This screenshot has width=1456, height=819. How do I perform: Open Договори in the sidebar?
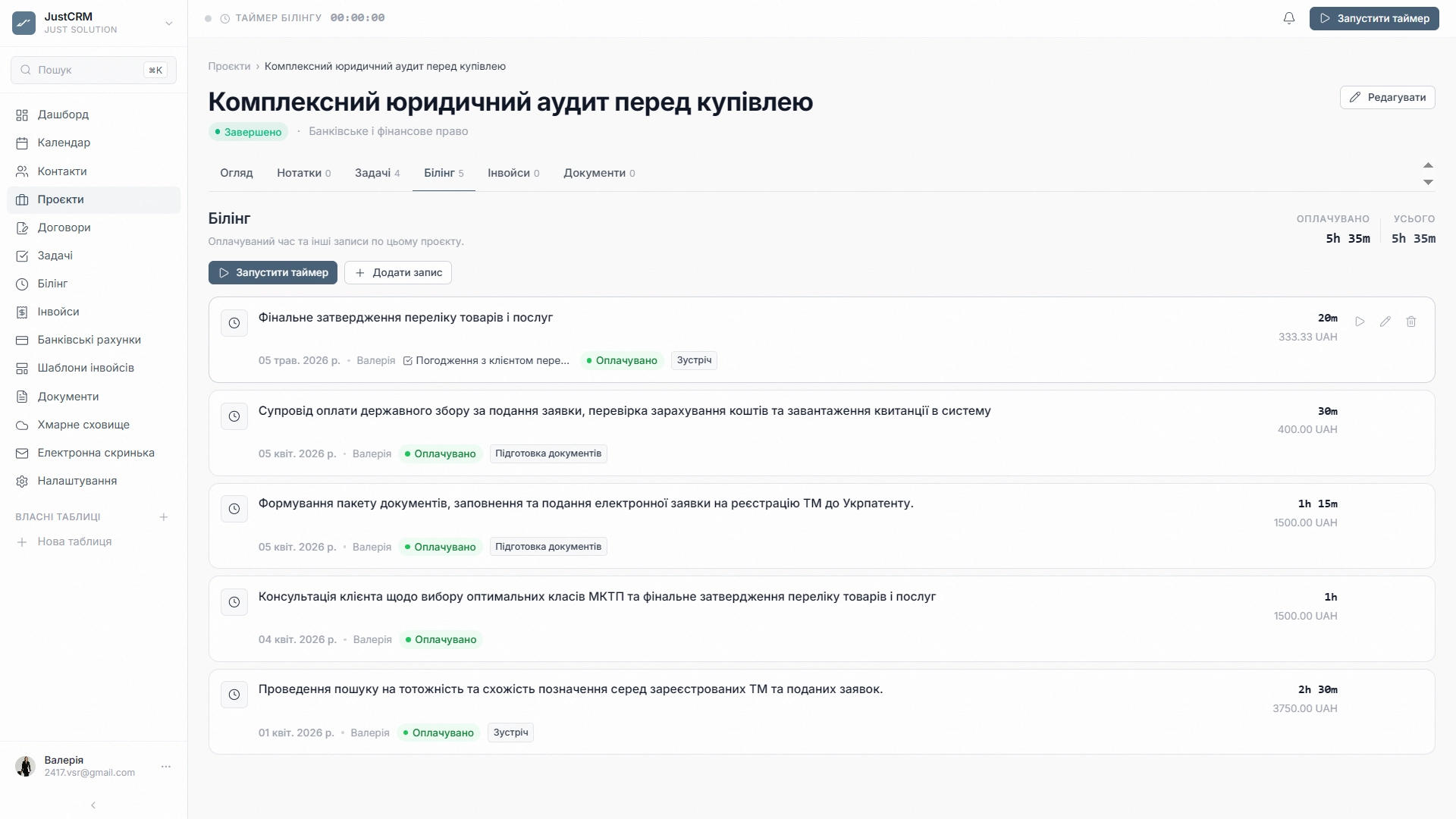(x=94, y=227)
